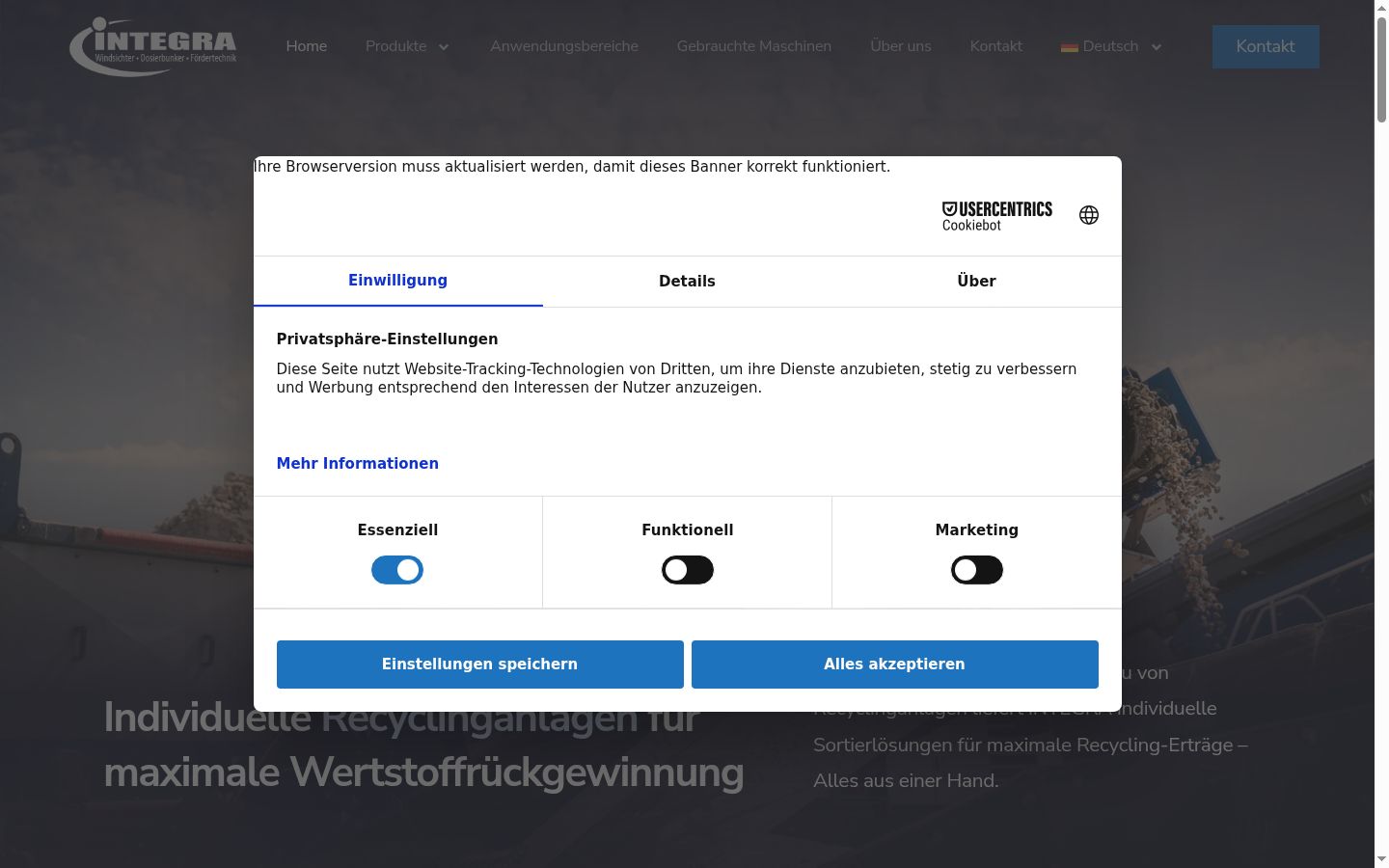
Task: Click the Usercentrics Cookiebot logo
Action: [x=996, y=216]
